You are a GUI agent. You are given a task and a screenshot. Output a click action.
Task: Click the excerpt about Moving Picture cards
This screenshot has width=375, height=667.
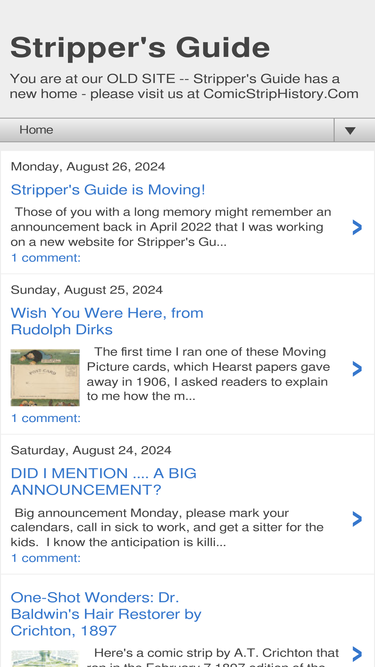pos(208,374)
